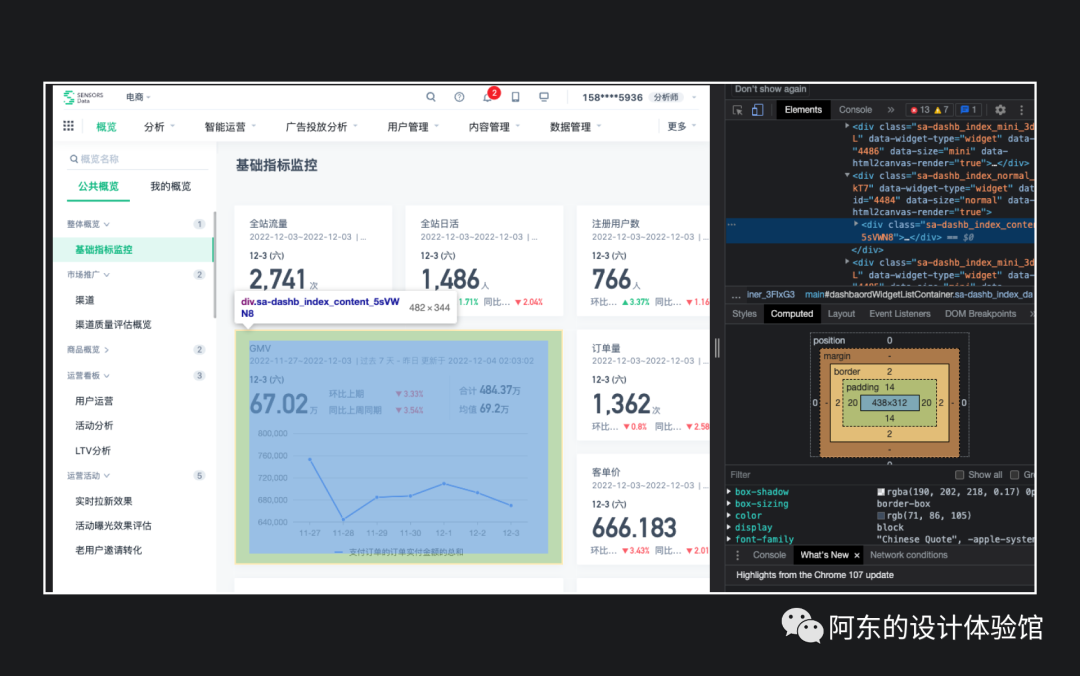Open the apps grid icon
The height and width of the screenshot is (676, 1080).
pyautogui.click(x=68, y=125)
